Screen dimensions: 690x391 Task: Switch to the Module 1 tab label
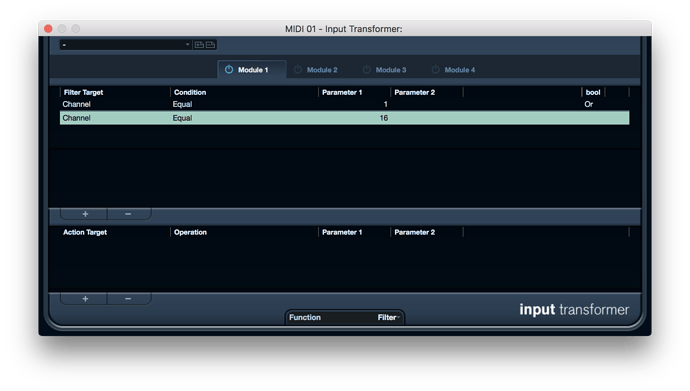pyautogui.click(x=253, y=70)
